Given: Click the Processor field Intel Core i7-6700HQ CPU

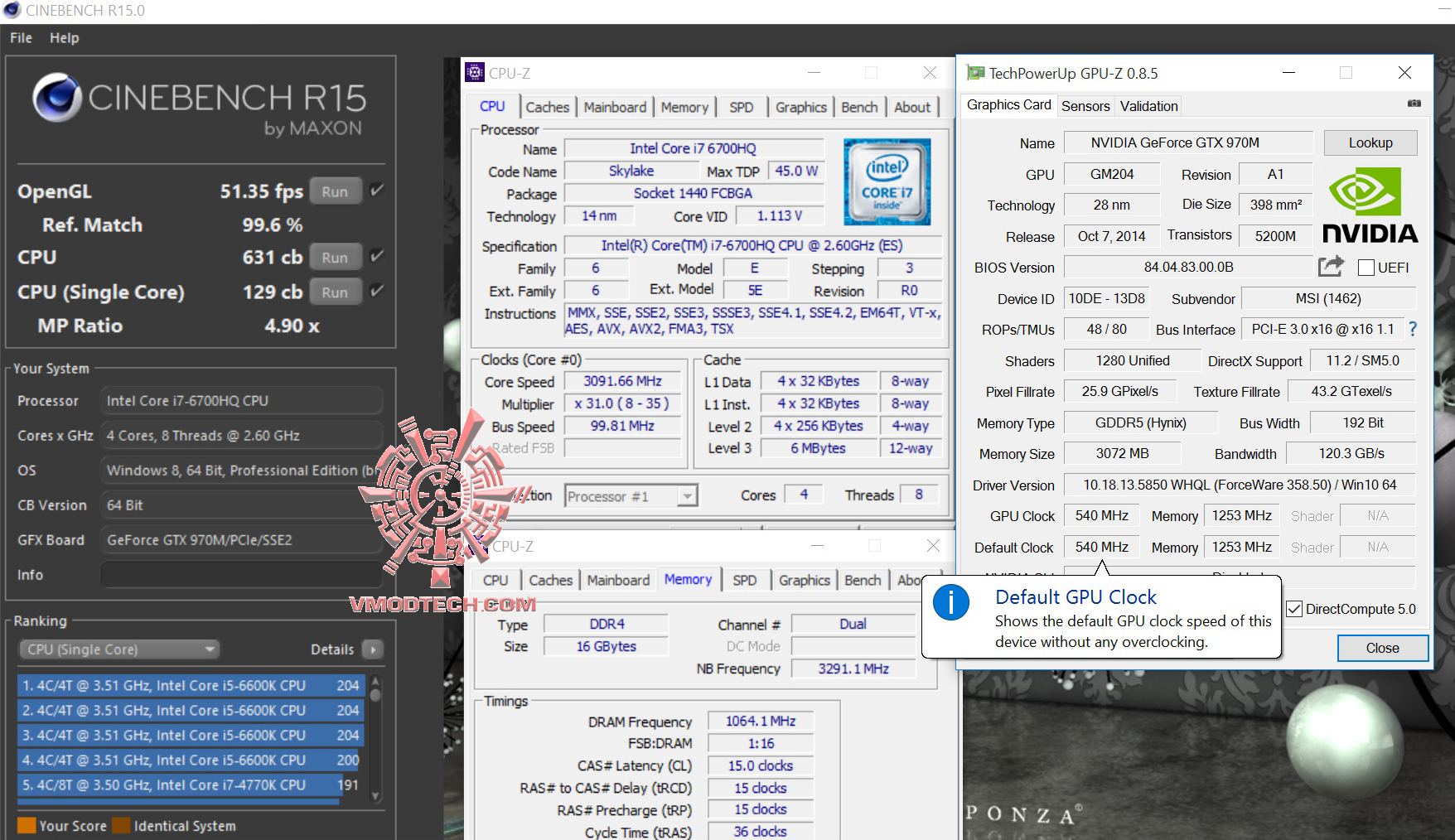Looking at the screenshot, I should tap(242, 401).
